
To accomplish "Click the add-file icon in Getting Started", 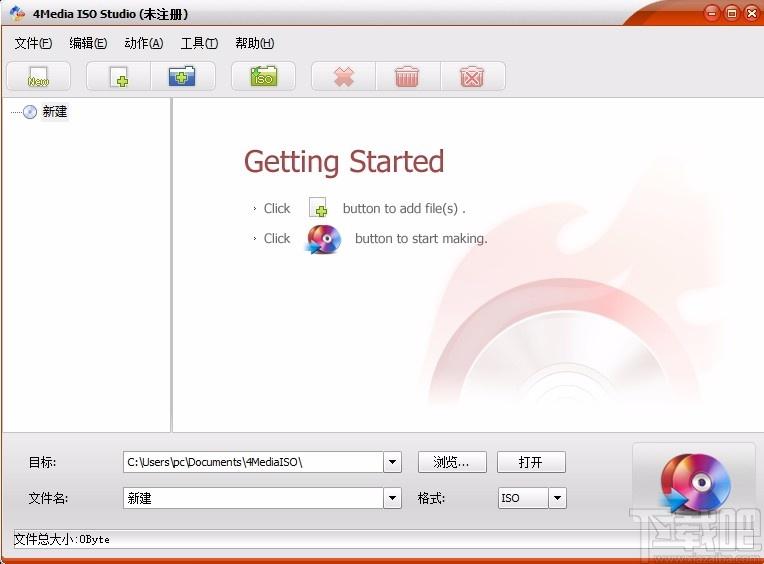I will pos(319,207).
